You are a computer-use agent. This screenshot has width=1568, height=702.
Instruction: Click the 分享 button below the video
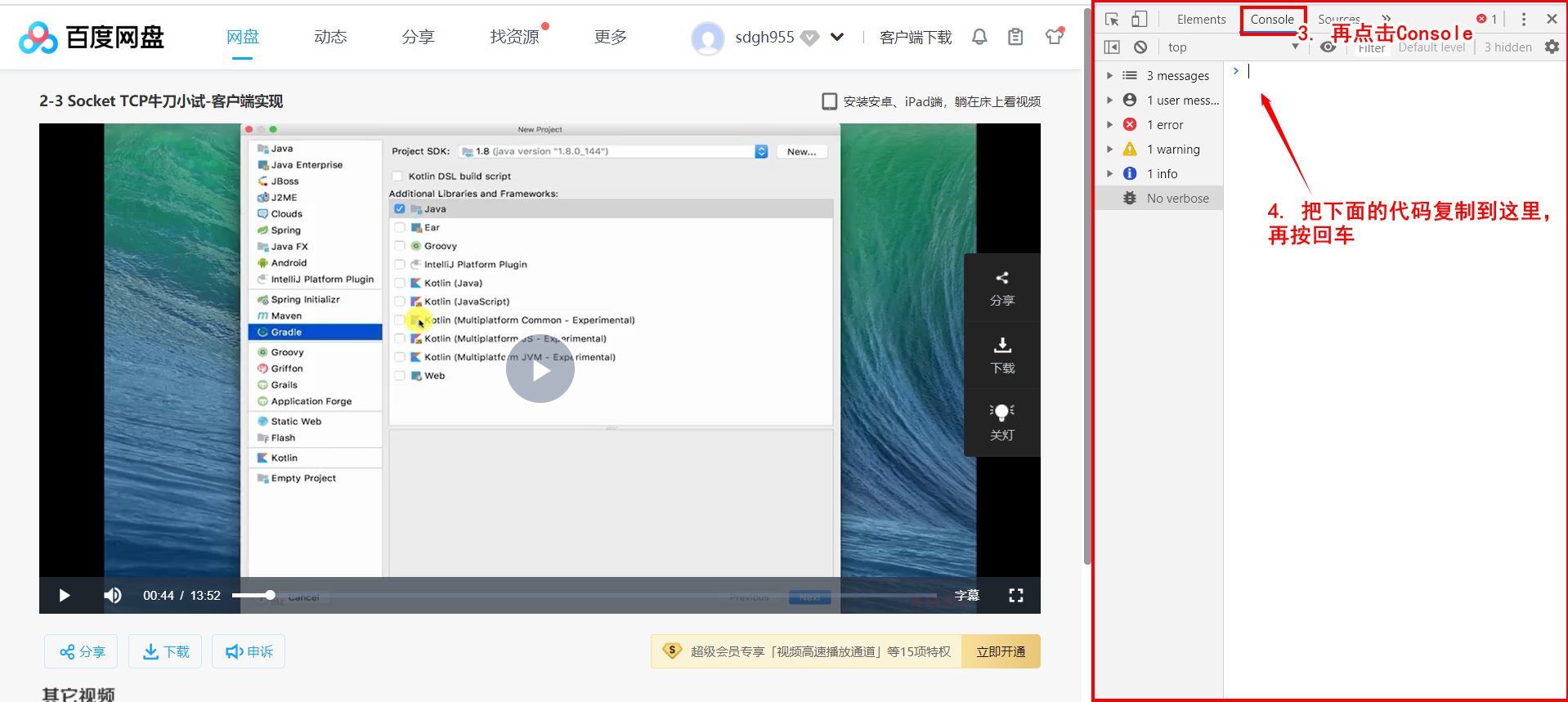coord(81,651)
